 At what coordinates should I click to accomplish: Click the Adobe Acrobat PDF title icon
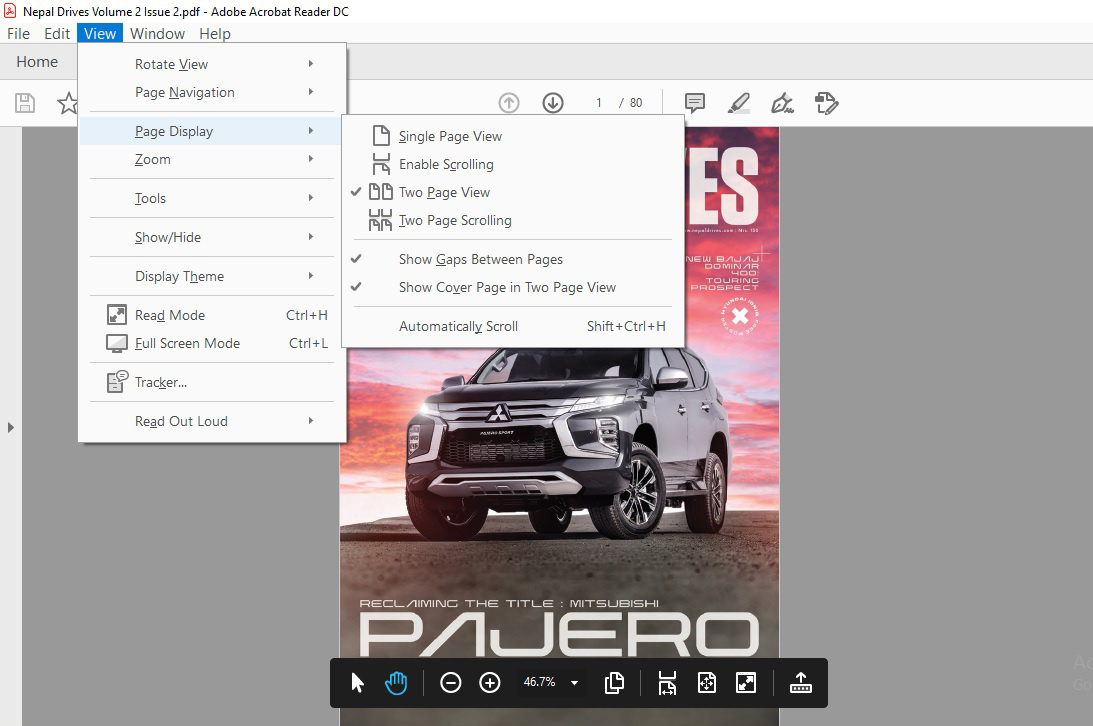click(x=10, y=11)
